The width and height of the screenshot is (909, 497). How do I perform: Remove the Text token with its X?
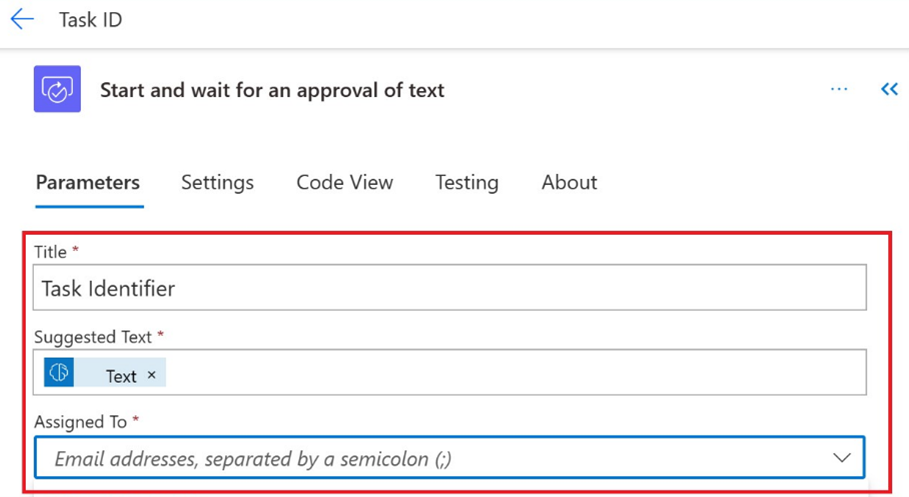(x=152, y=375)
